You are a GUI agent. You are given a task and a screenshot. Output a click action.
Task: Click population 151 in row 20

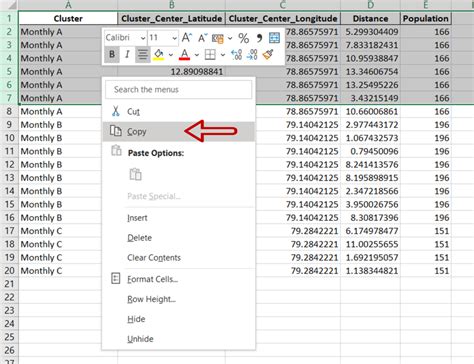pyautogui.click(x=426, y=271)
